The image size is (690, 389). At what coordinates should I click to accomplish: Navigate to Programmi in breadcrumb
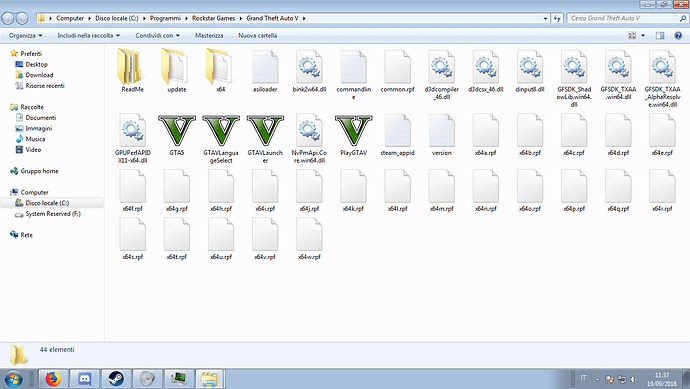(x=165, y=18)
